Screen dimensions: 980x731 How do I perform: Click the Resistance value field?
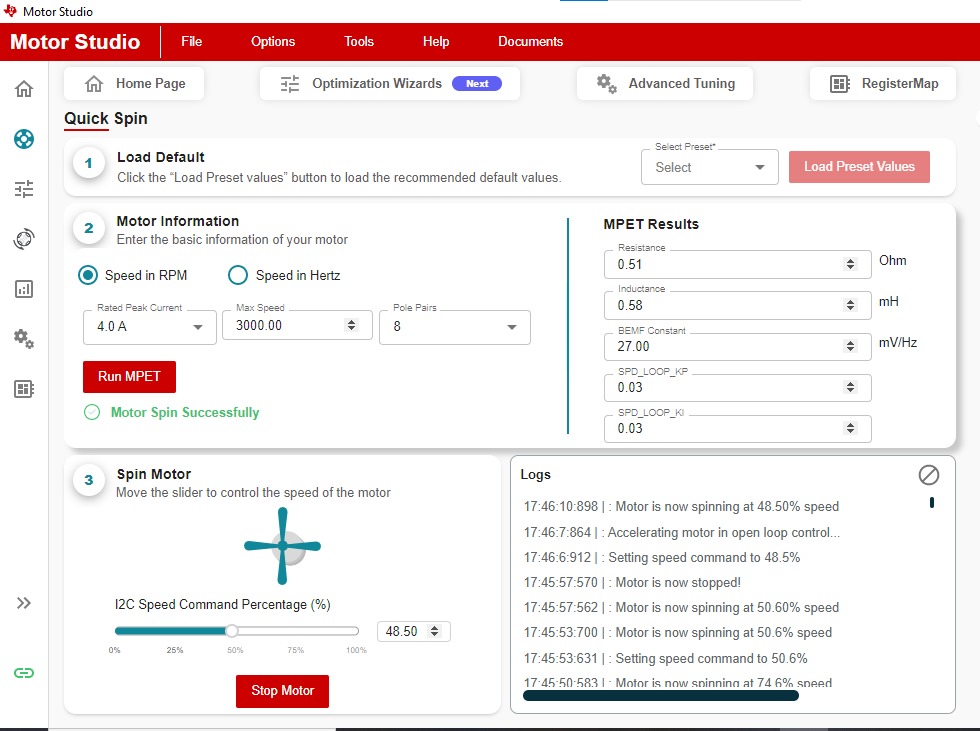[738, 264]
